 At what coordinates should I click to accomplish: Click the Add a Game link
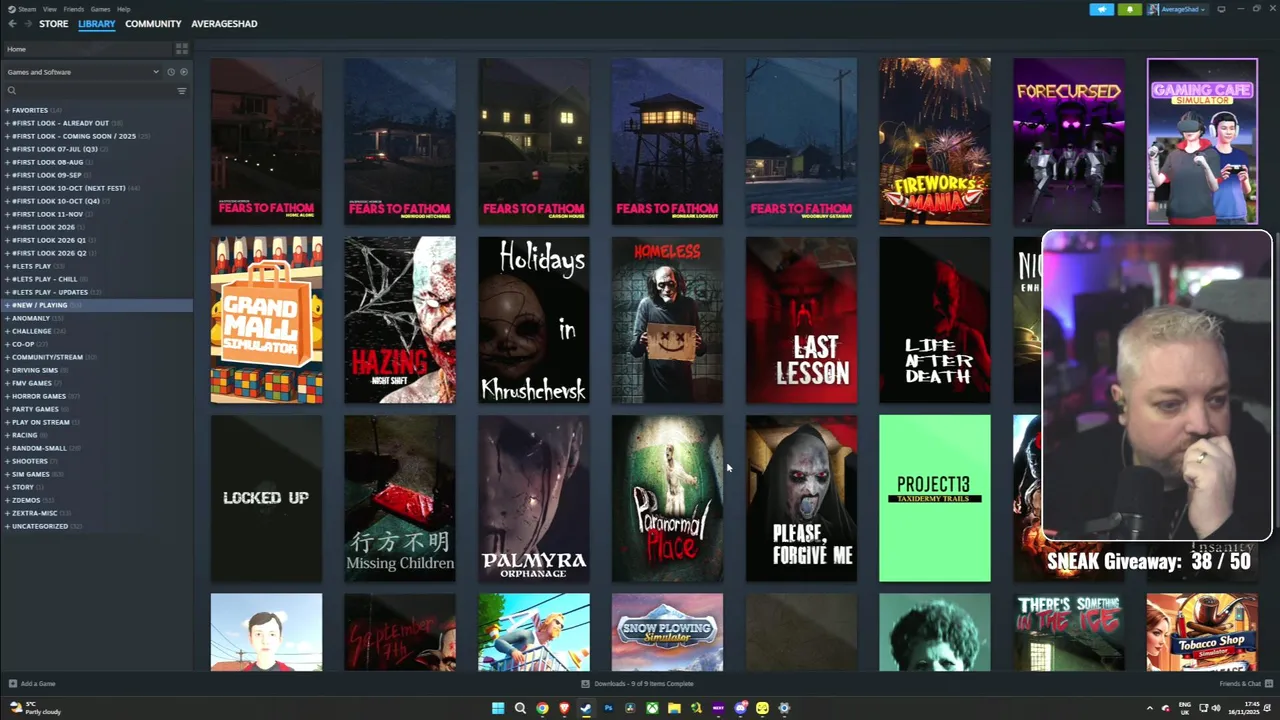[x=38, y=684]
